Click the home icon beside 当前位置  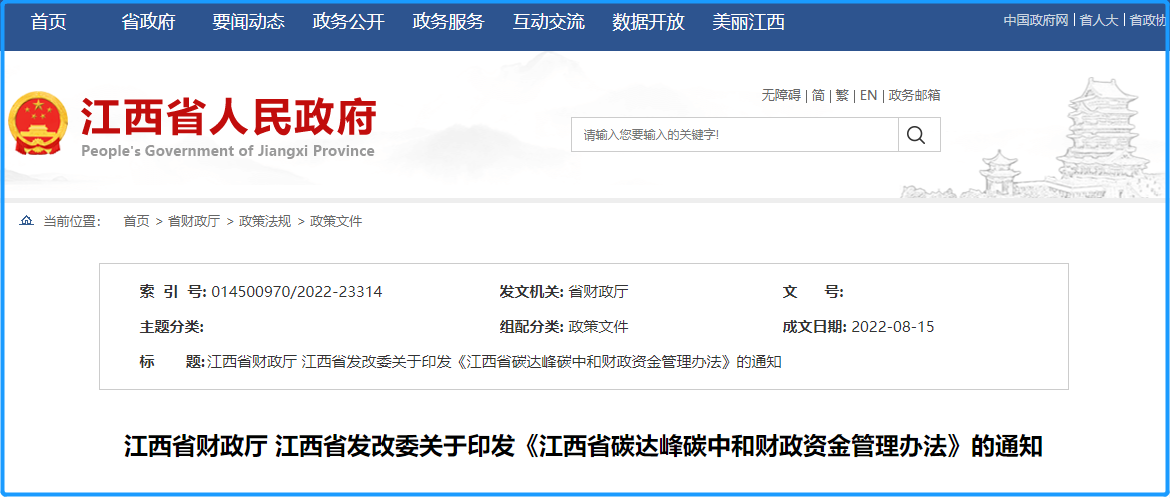[27, 221]
